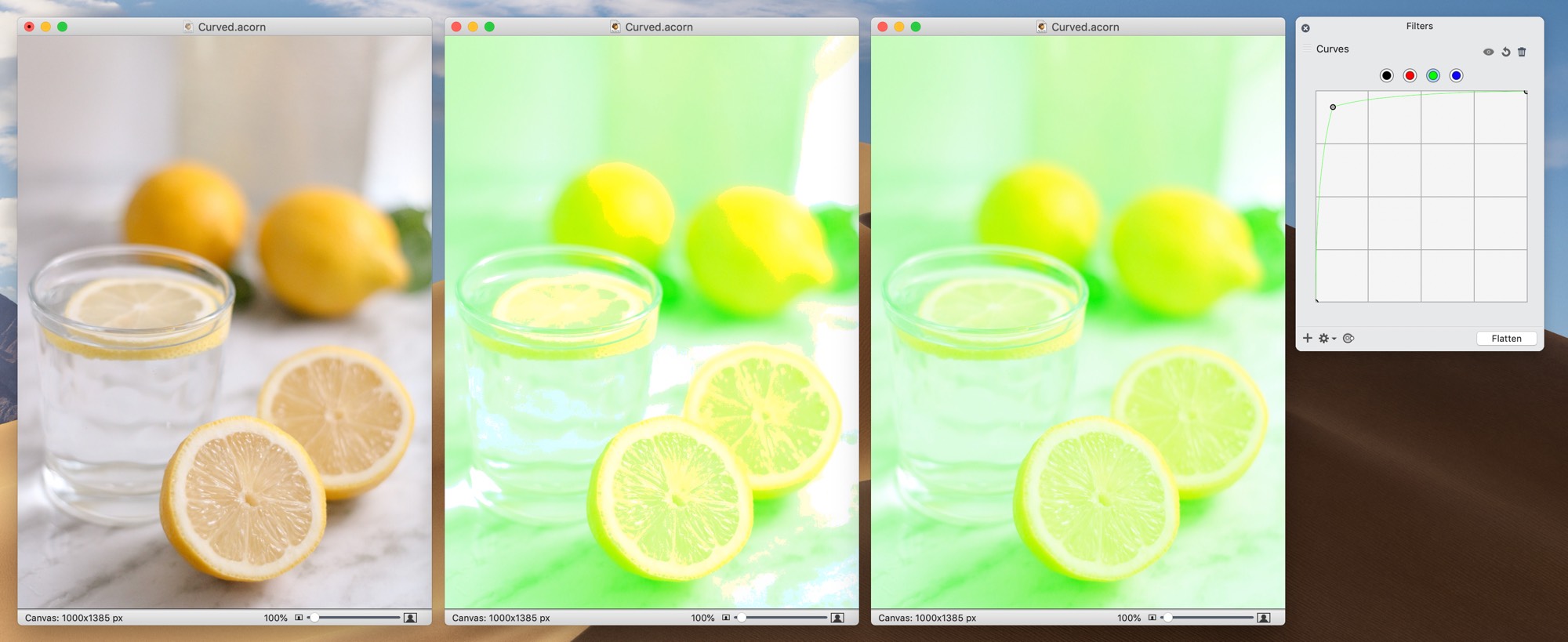Close the original-photo Curved.acorn window

coord(29,27)
